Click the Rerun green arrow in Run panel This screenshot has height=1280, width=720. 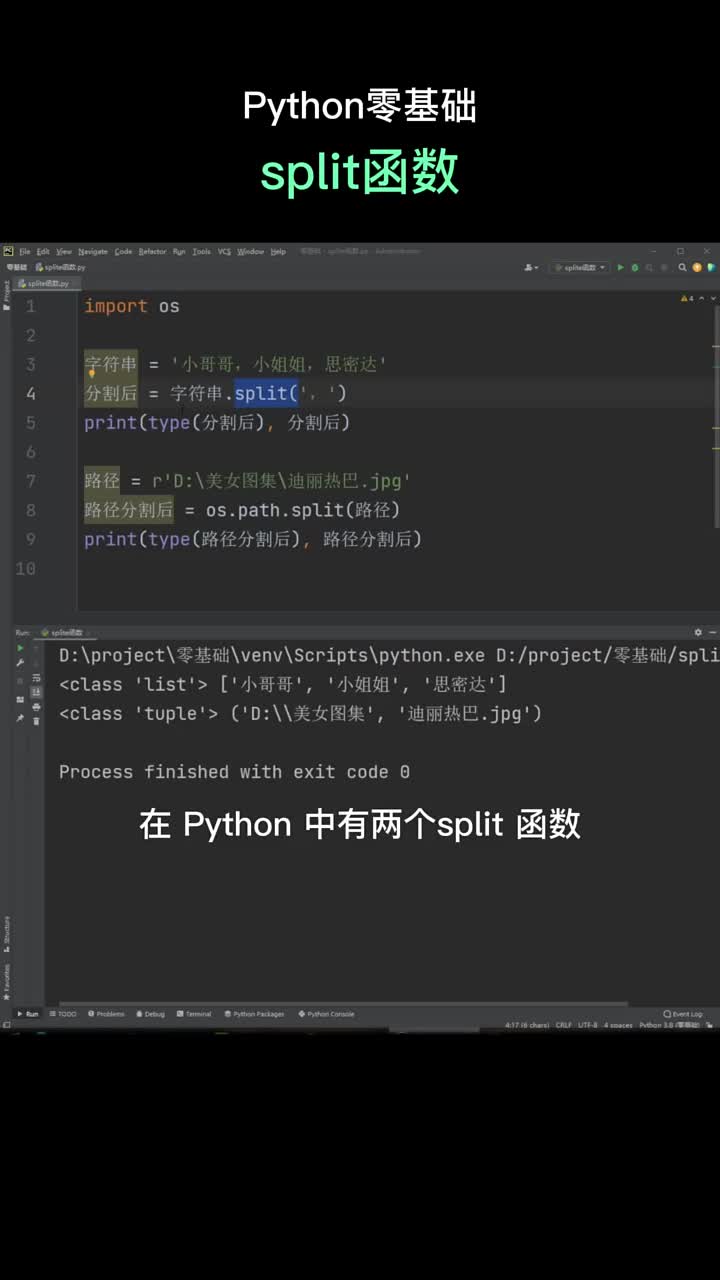pos(20,648)
